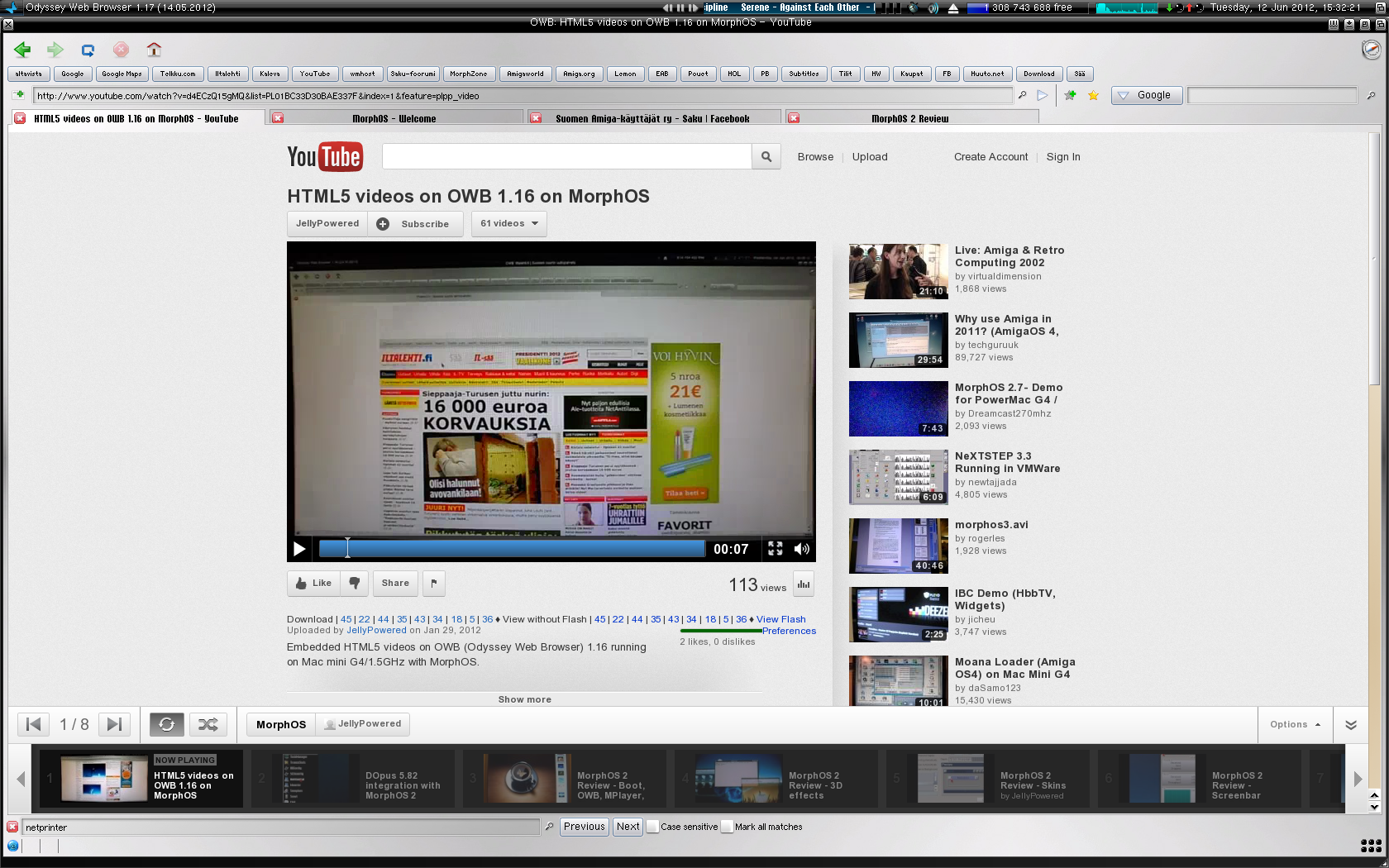Mute the video using the speaker icon
The width and height of the screenshot is (1389, 868).
[x=801, y=549]
